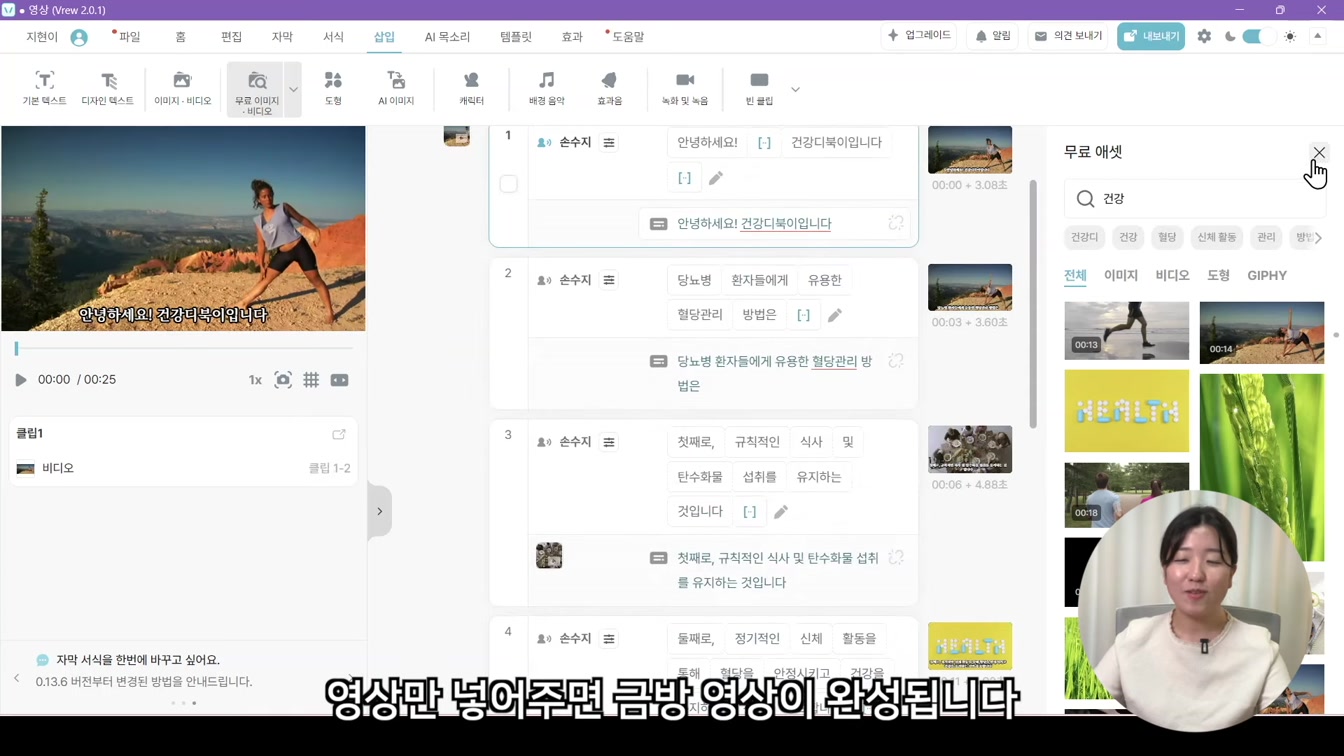Toggle the grid overlay icon
Screen dimensions: 1344x756
[311, 380]
